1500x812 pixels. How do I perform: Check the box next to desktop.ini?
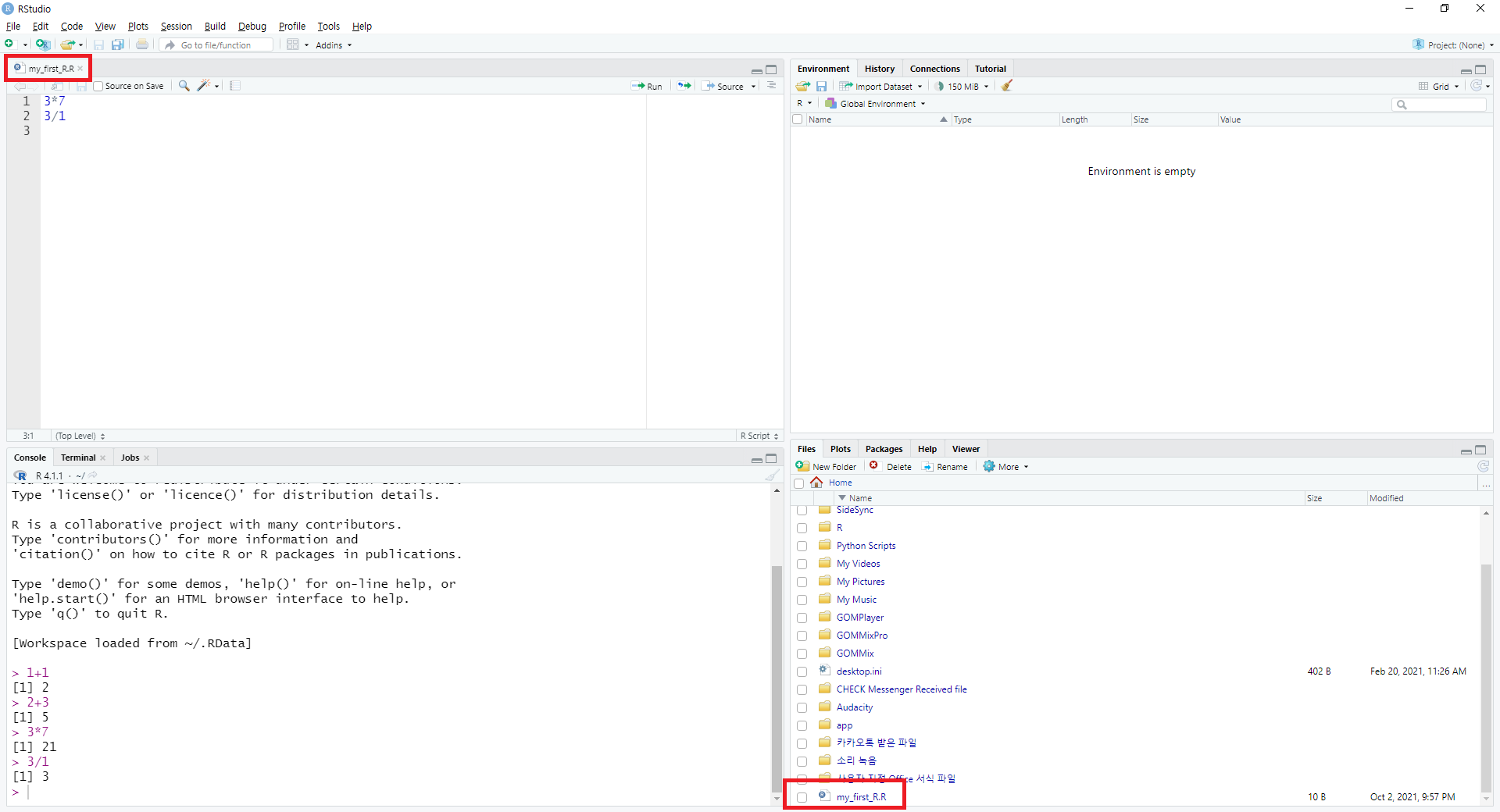(802, 671)
